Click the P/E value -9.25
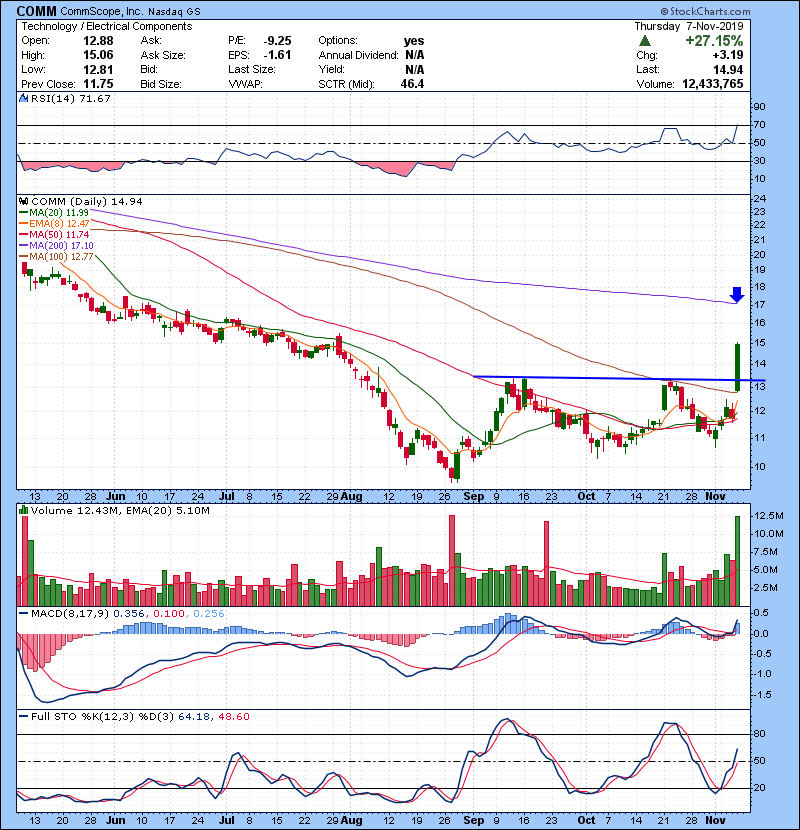 [277, 41]
